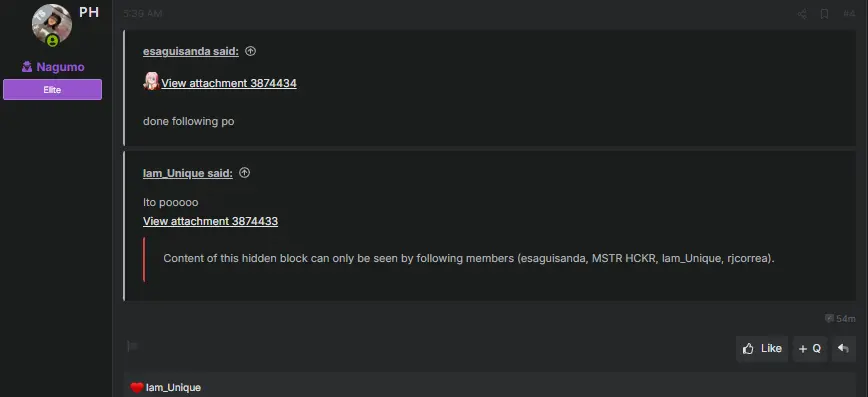The width and height of the screenshot is (868, 397).
Task: Open the esaguisanda said quote header
Action: tap(191, 51)
